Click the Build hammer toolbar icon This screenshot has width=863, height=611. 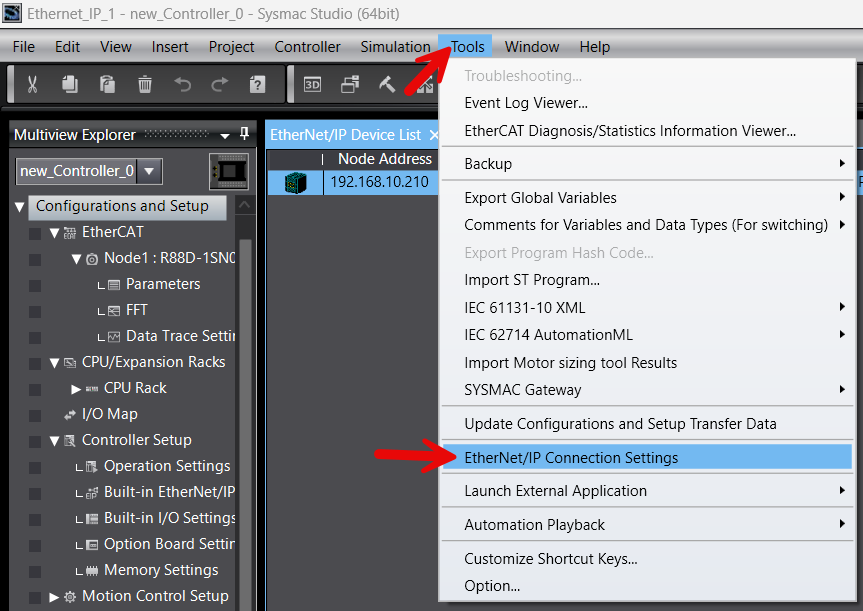[x=387, y=84]
